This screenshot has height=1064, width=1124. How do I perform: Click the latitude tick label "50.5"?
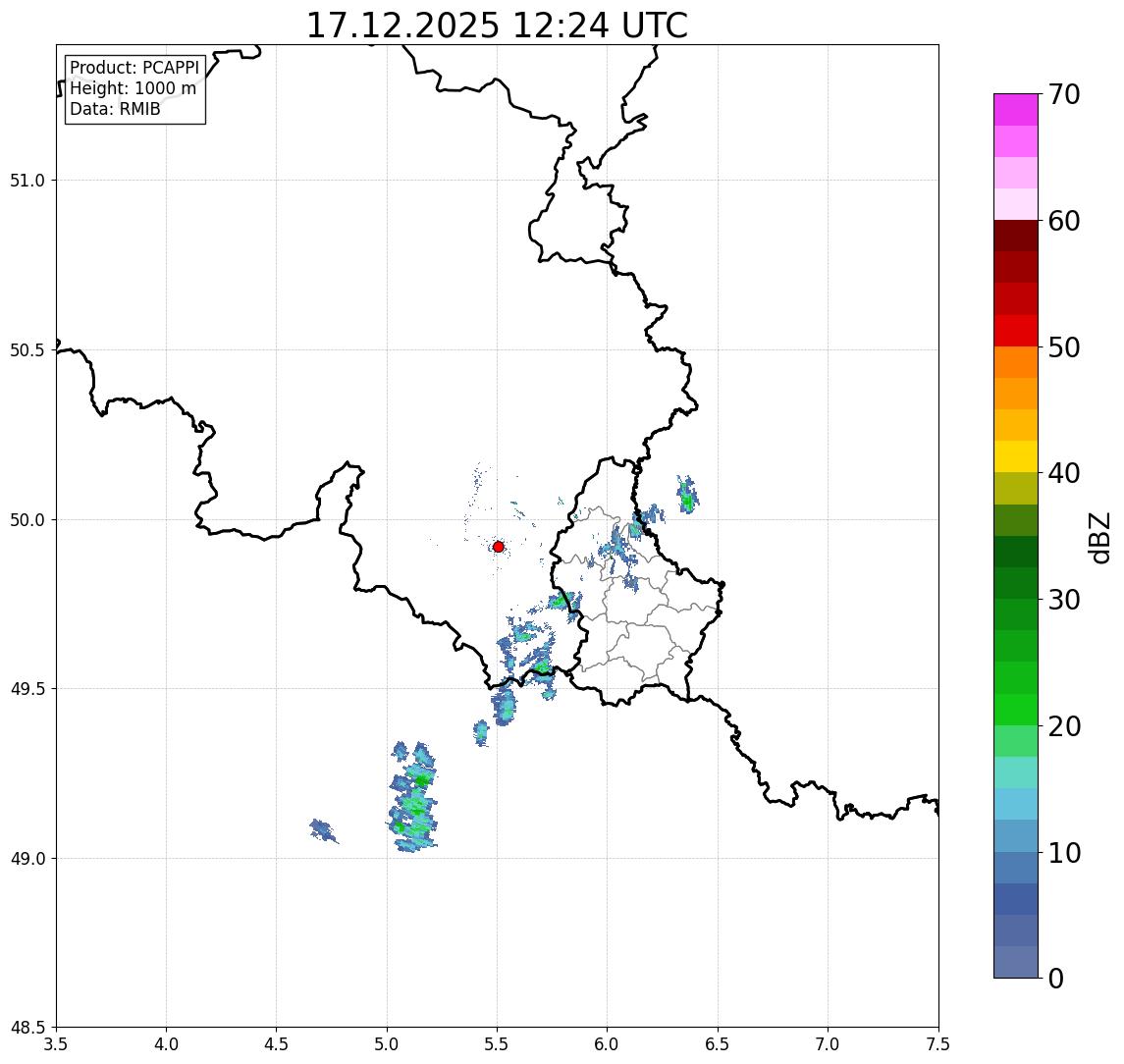pos(27,350)
